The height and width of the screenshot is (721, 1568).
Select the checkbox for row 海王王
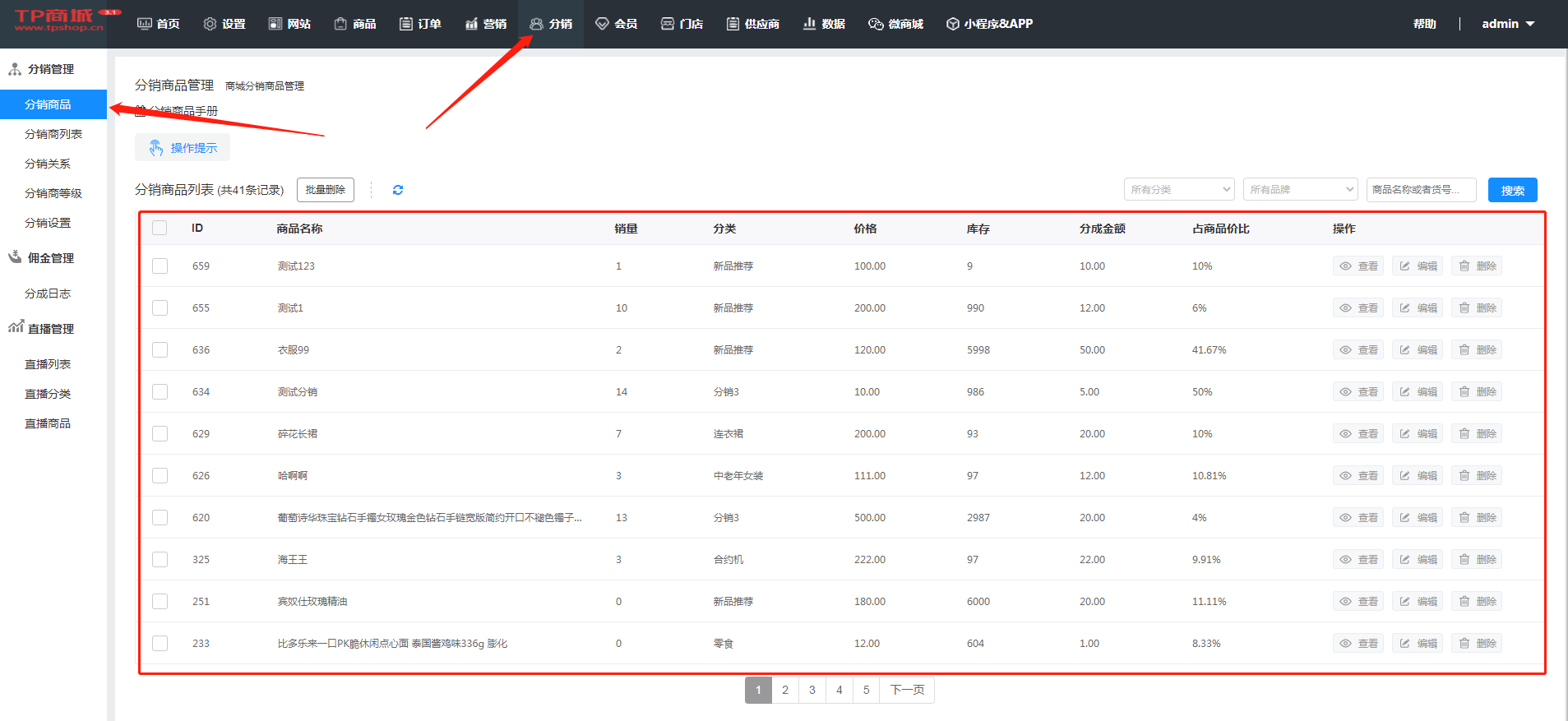coord(160,560)
